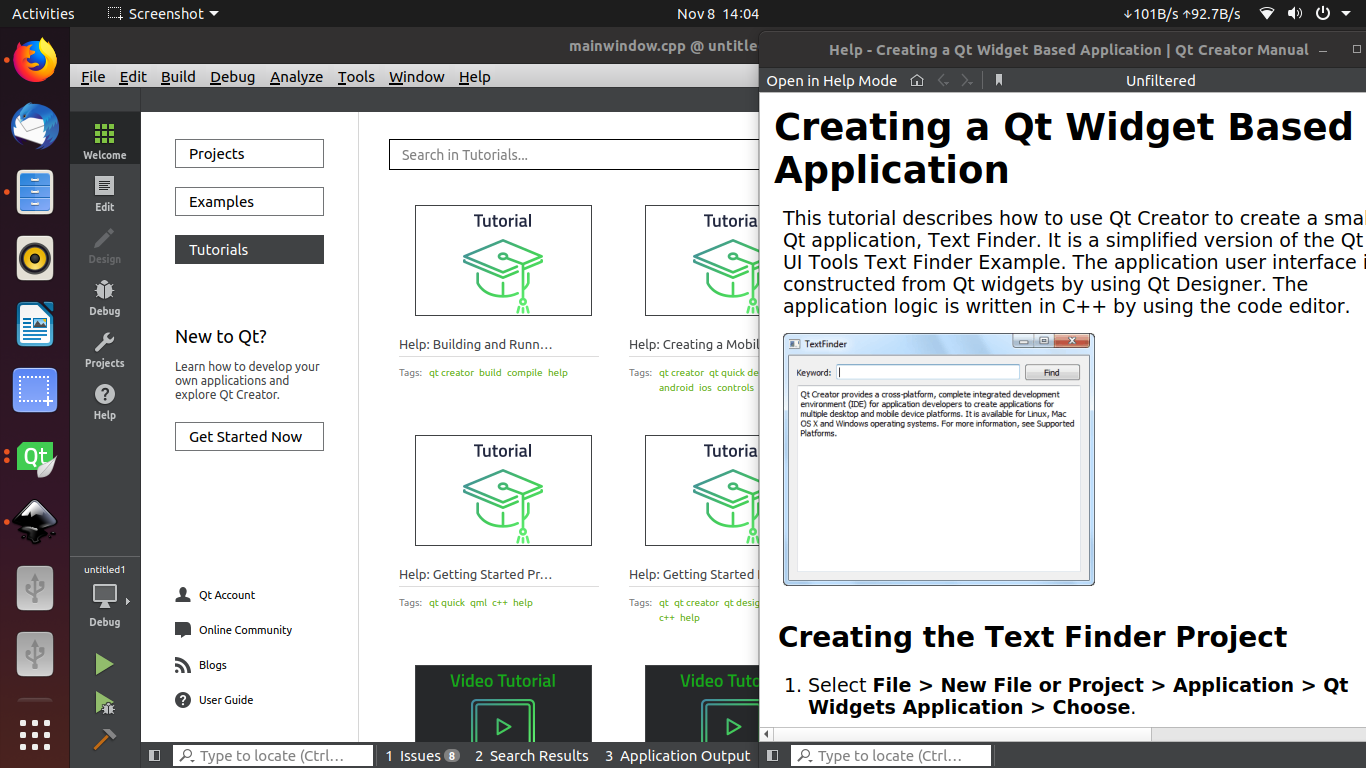Switch to the Tutorials section
The width and height of the screenshot is (1366, 768).
248,249
